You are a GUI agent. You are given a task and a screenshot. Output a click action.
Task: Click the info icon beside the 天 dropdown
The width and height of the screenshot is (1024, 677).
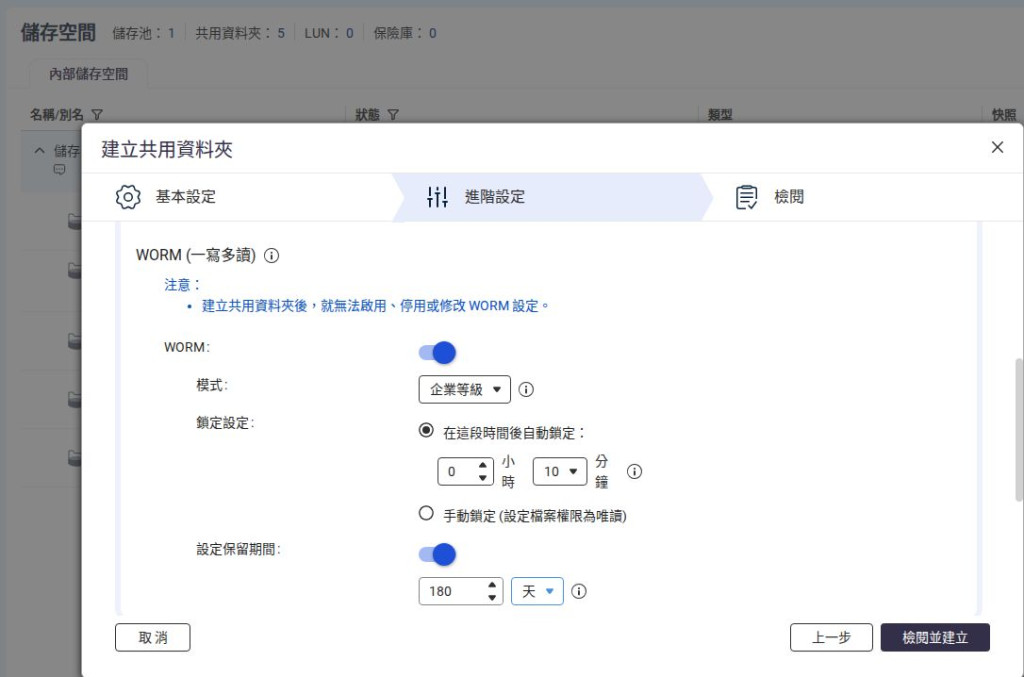[579, 591]
